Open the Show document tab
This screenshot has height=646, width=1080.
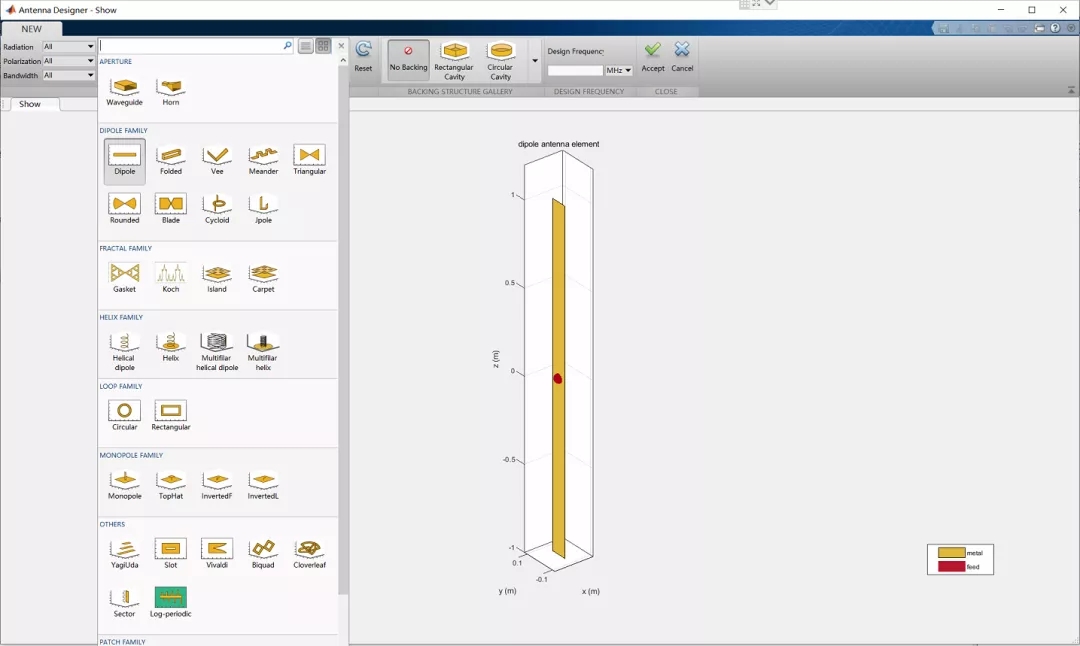tap(30, 104)
